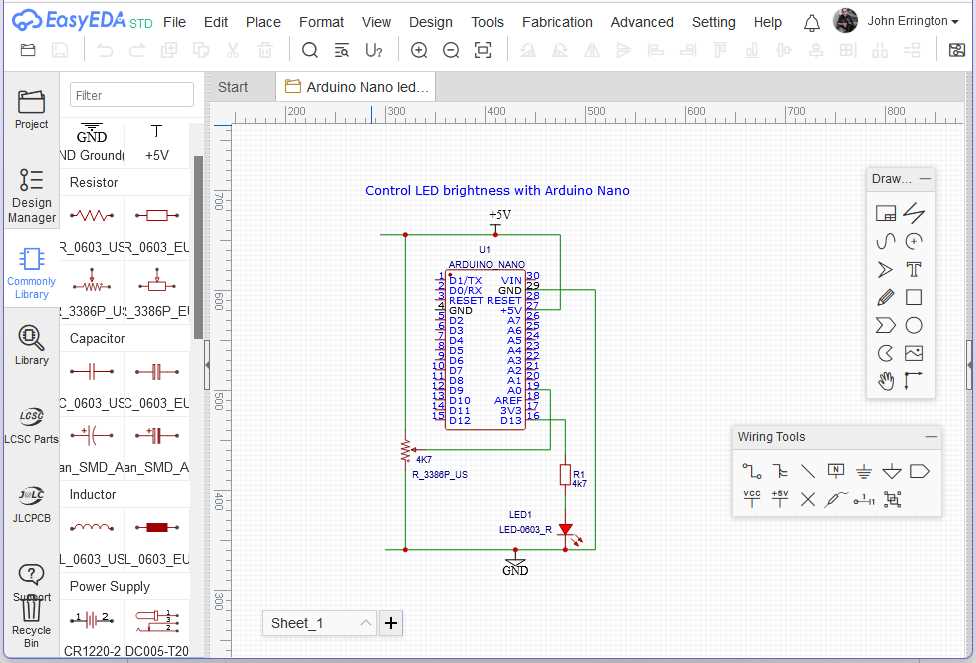Open the File menu
The width and height of the screenshot is (976, 663).
[x=174, y=22]
